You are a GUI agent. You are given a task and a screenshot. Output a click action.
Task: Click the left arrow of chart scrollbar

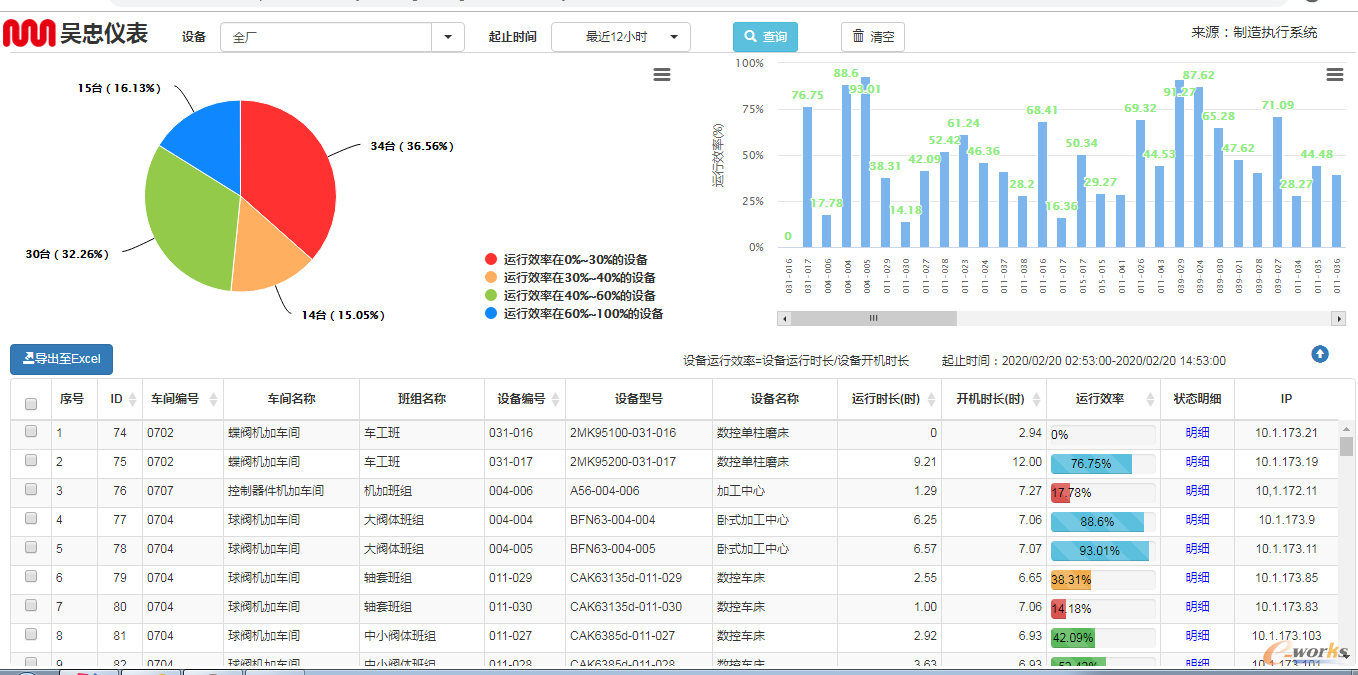coord(784,318)
